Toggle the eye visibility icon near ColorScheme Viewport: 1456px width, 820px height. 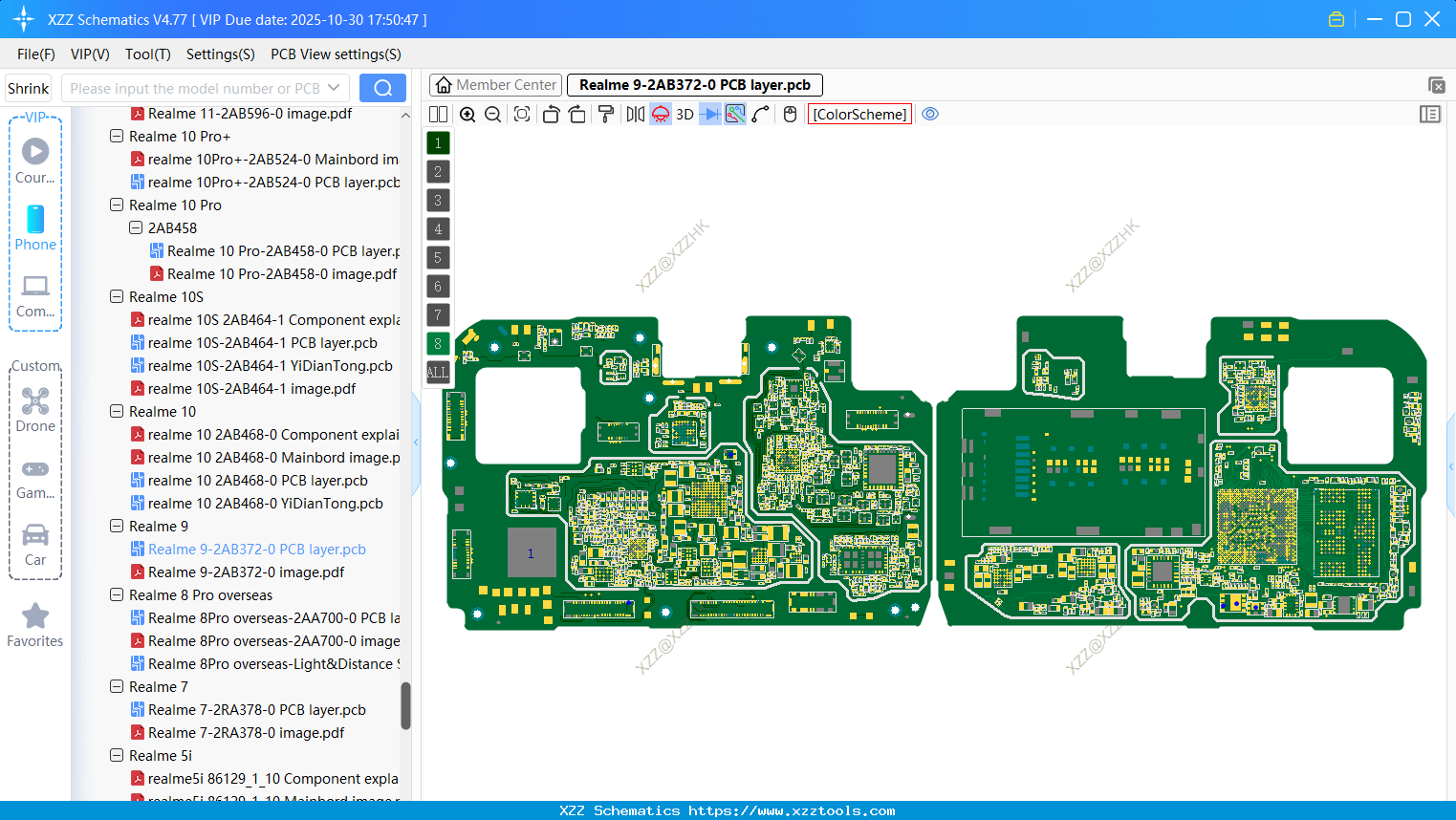click(x=928, y=114)
